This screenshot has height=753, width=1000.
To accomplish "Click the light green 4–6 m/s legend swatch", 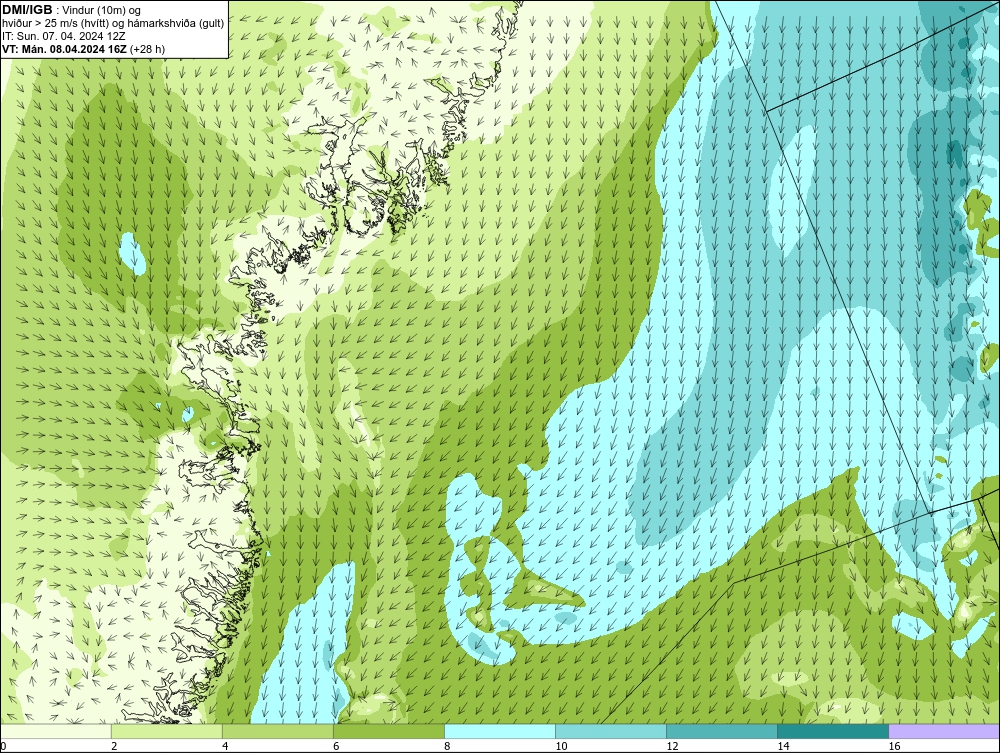I will (277, 731).
